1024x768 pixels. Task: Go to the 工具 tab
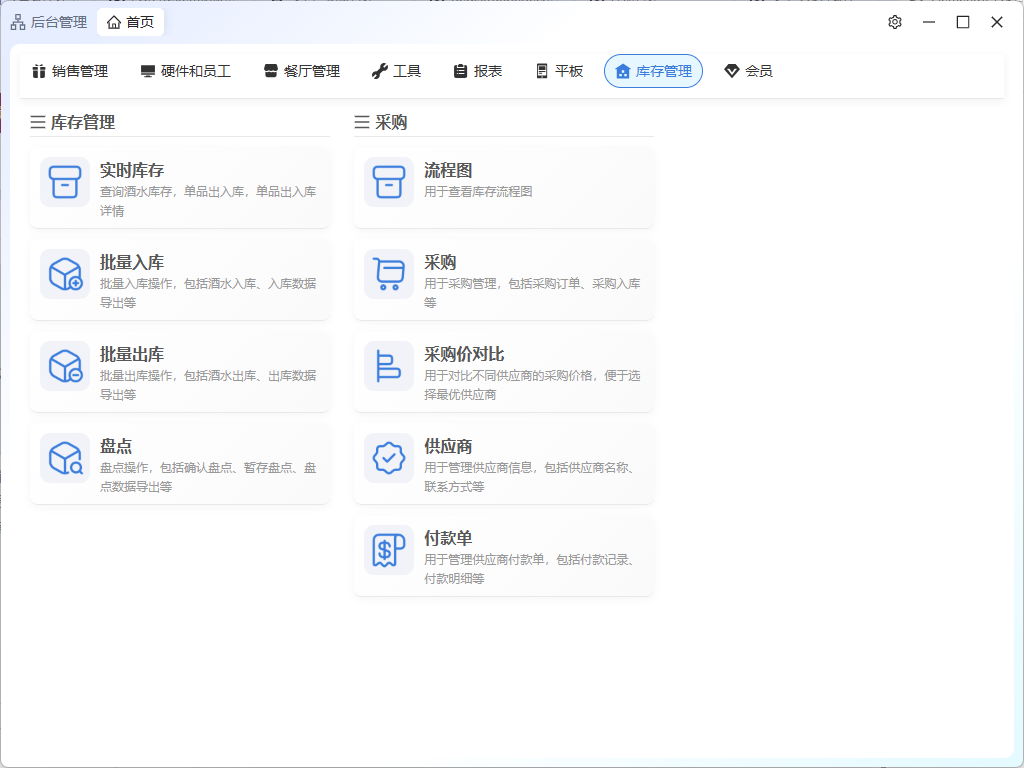[396, 71]
